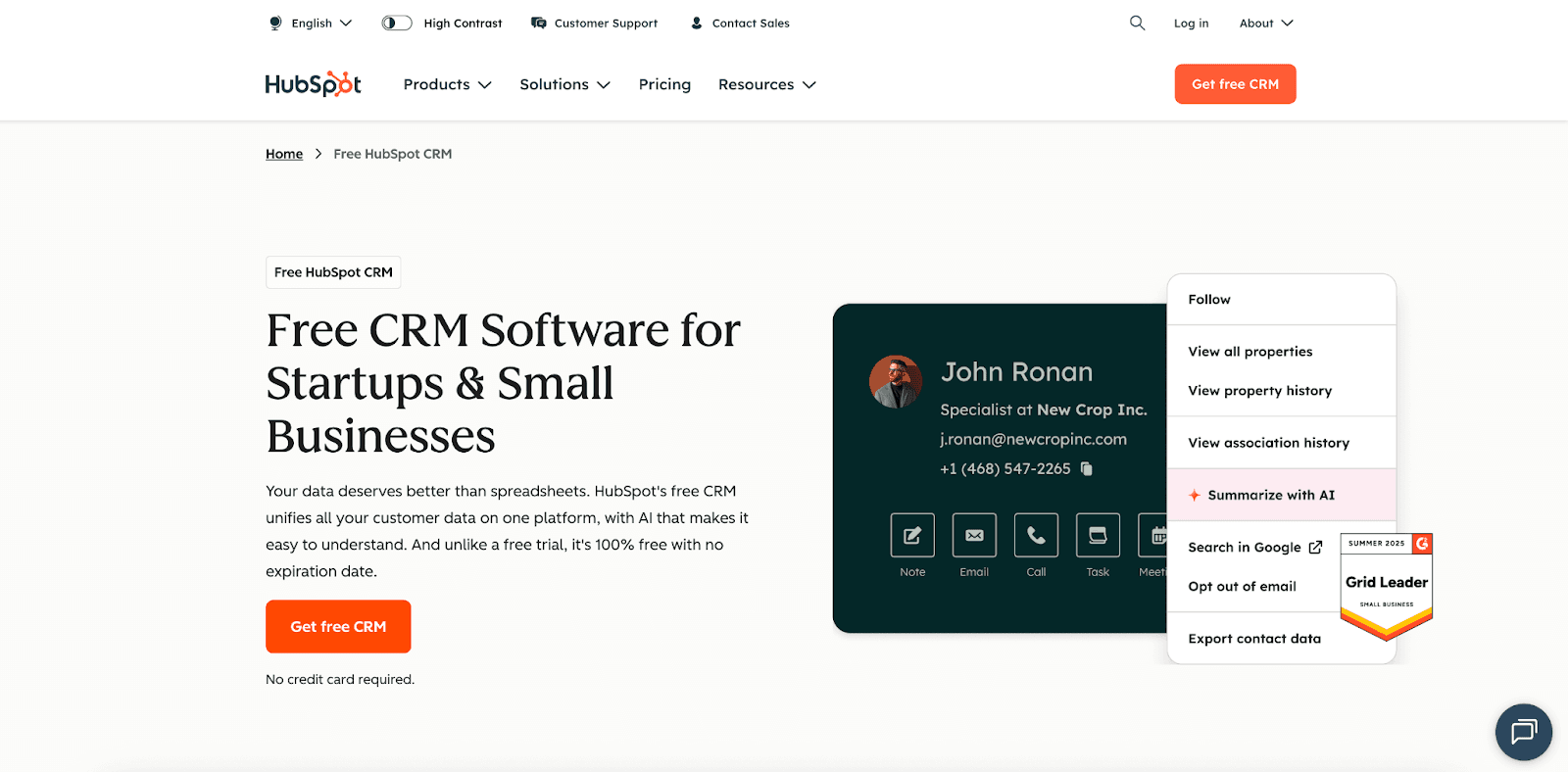
Task: Click the Note icon on contact card
Action: (x=912, y=535)
